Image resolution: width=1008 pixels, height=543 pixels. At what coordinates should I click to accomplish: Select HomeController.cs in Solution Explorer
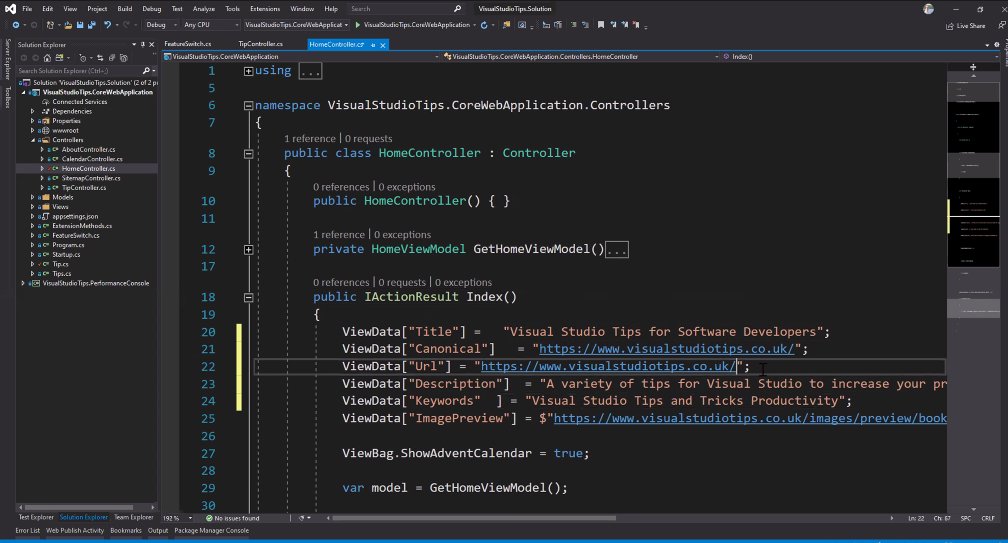point(88,168)
